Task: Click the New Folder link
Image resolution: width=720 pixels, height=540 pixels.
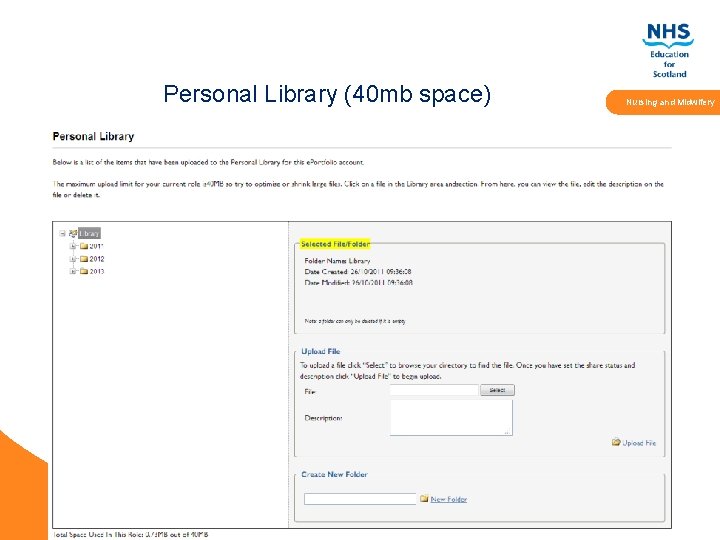Action: (x=449, y=500)
